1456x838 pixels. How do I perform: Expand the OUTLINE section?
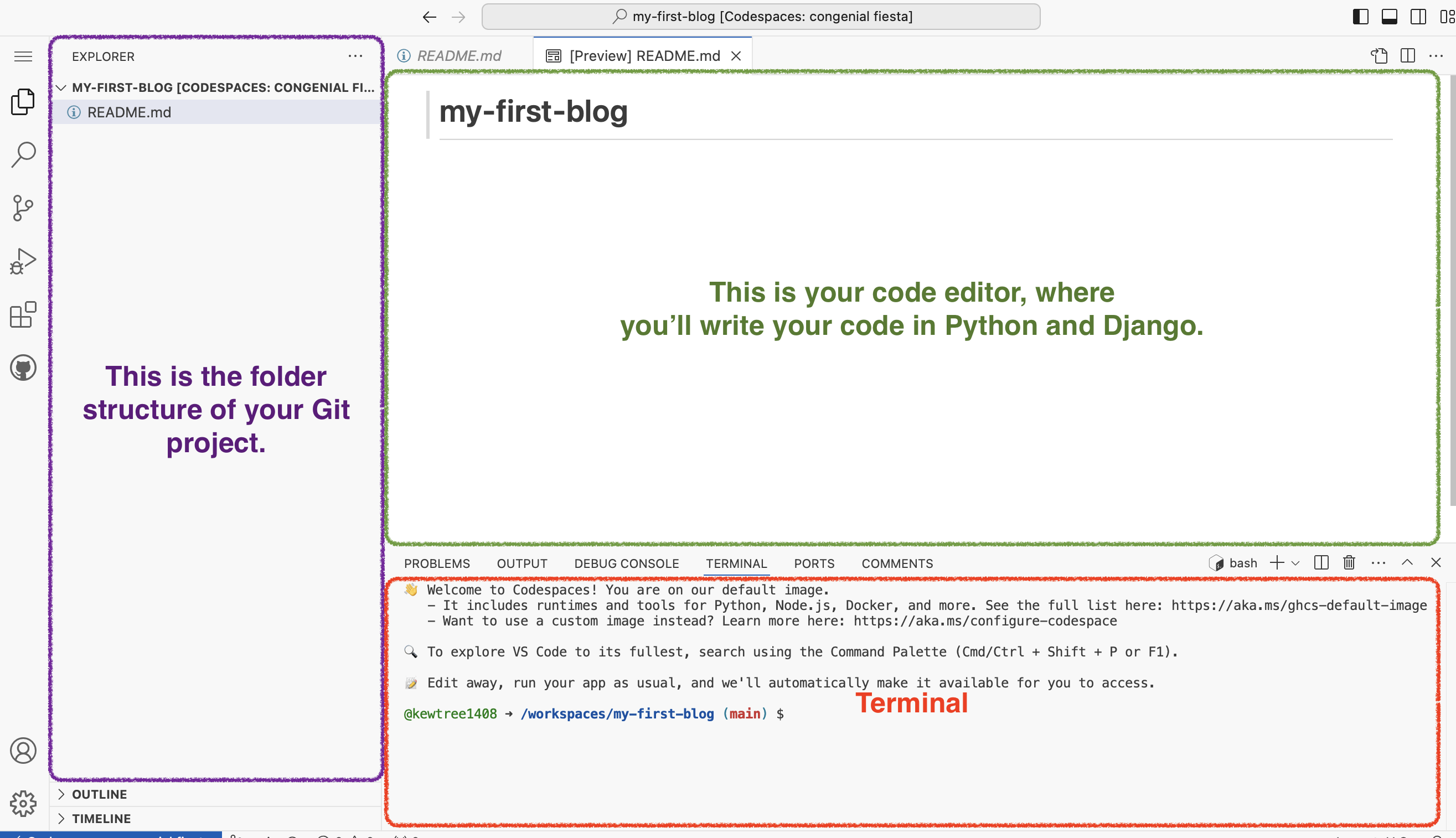99,794
